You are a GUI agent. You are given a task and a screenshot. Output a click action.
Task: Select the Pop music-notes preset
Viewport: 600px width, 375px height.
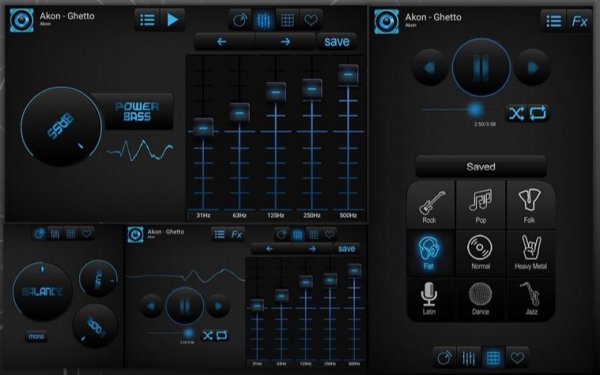coord(481,206)
